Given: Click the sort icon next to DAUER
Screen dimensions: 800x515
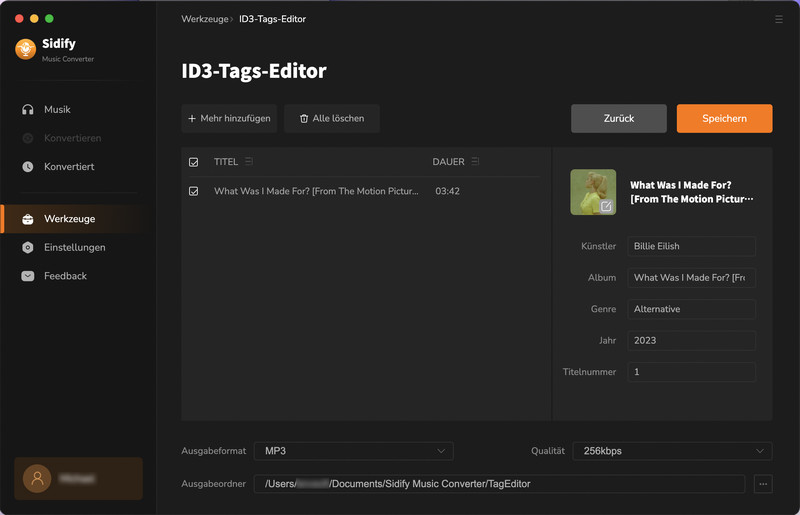Looking at the screenshot, I should [x=475, y=161].
